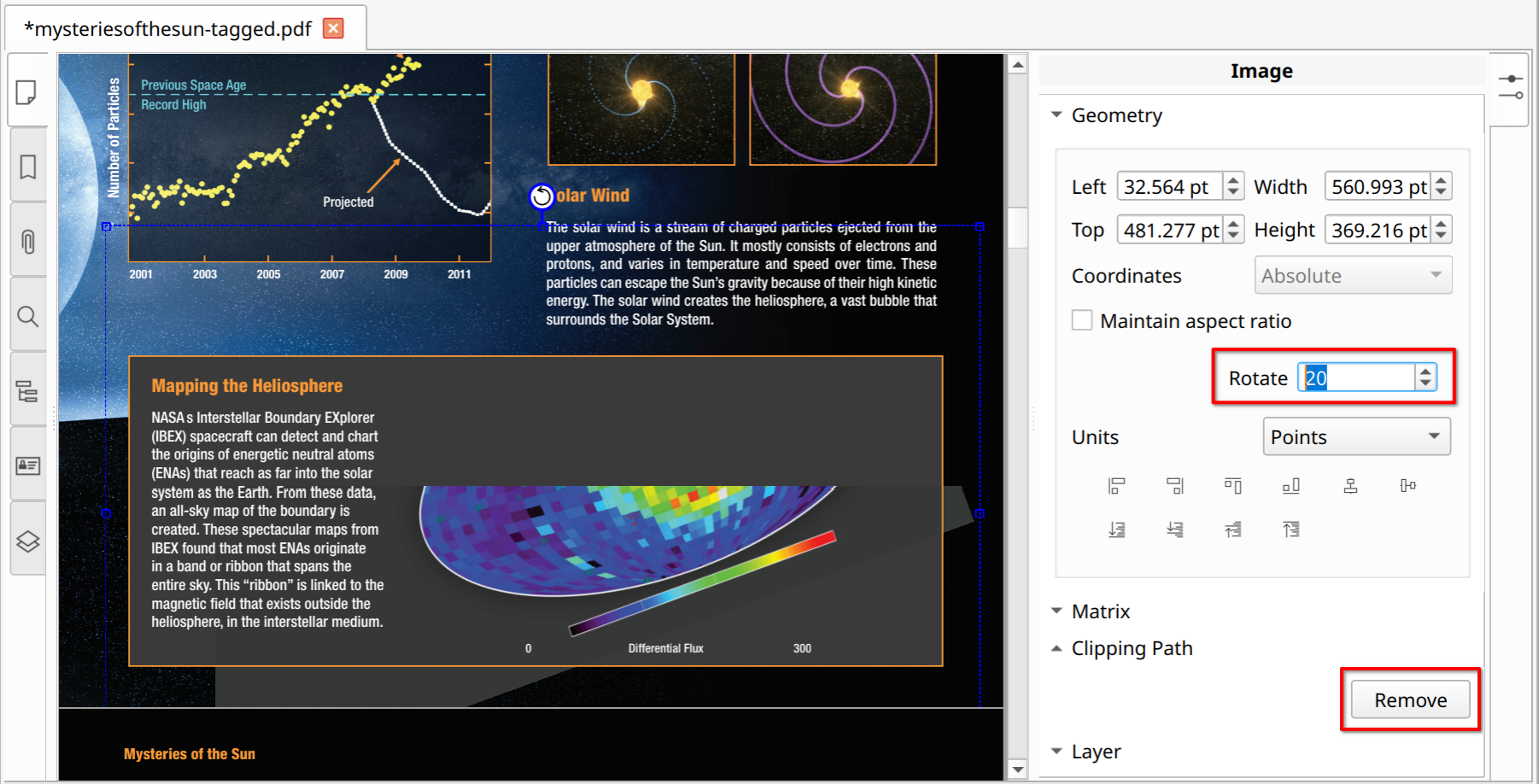Click the Rotate angle input field
Image resolution: width=1539 pixels, height=784 pixels.
point(1356,377)
